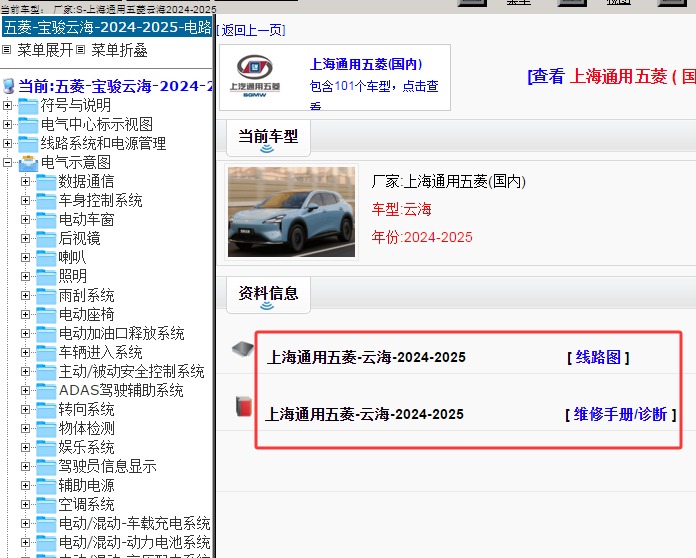Screen dimensions: 696x558
Task: Expand the 后视镜 folder node
Action: point(25,238)
